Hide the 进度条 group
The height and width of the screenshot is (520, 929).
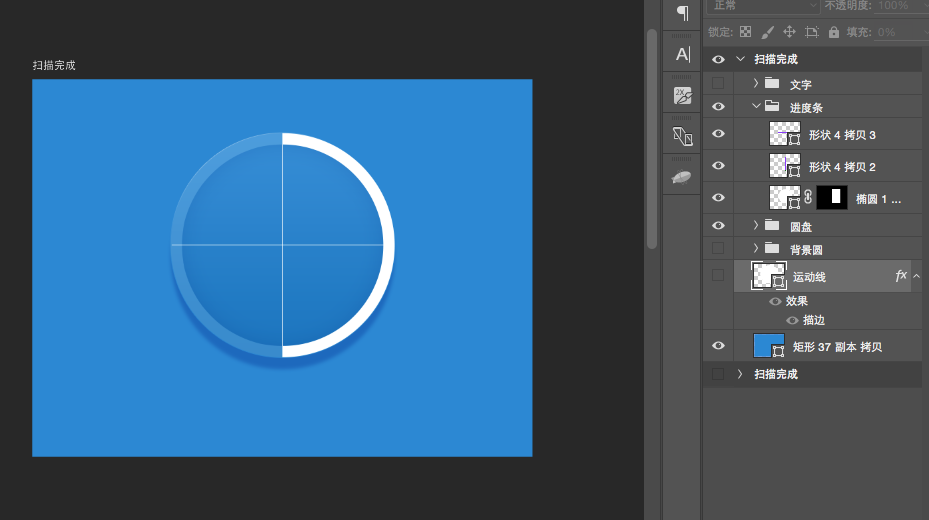[718, 107]
